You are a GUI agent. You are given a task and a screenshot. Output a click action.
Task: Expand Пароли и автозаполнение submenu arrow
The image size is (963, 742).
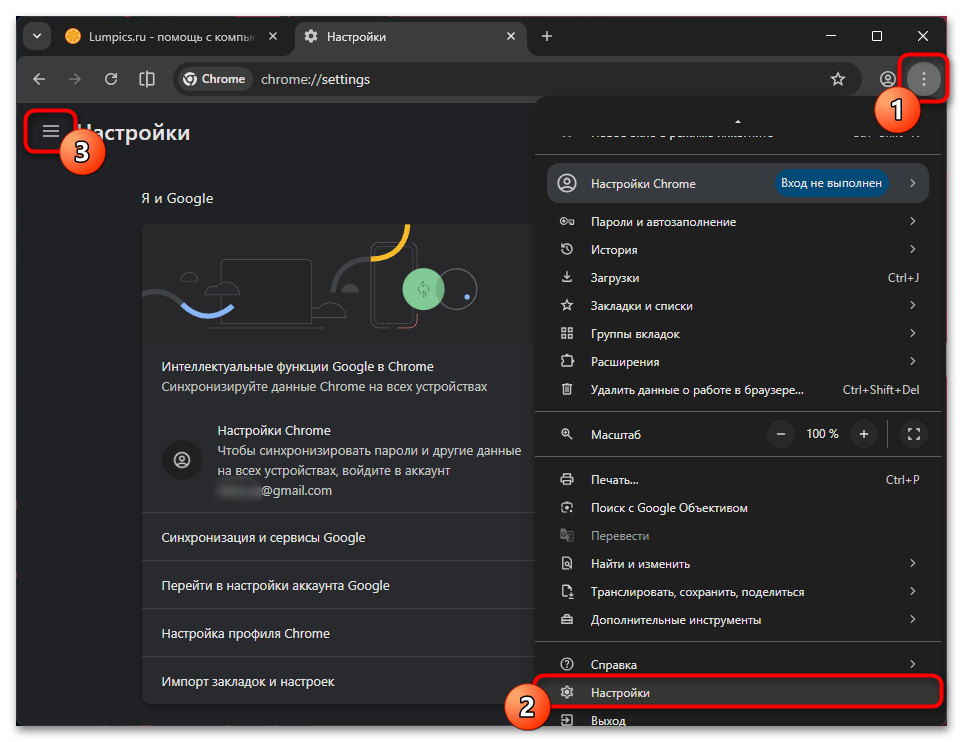(913, 221)
